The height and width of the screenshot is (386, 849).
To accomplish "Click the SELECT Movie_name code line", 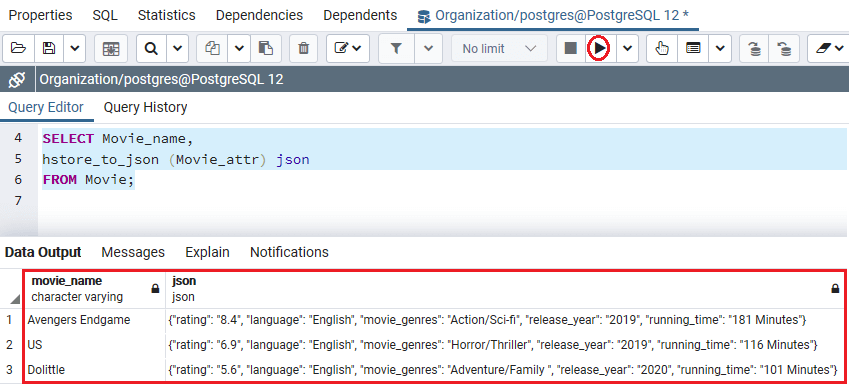I will coord(118,139).
